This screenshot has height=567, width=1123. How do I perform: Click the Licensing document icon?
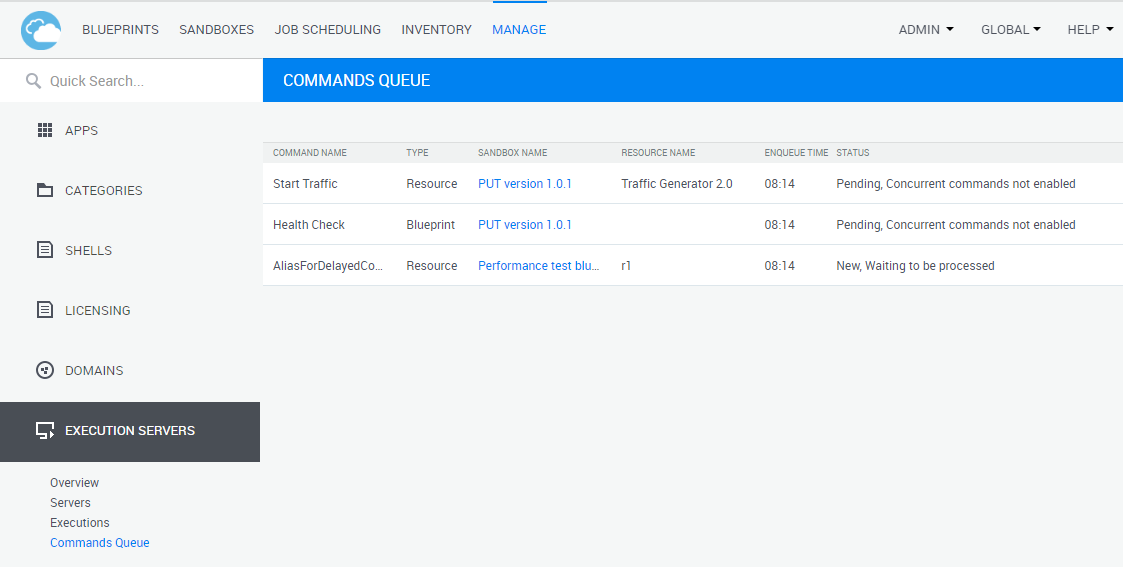pos(44,310)
